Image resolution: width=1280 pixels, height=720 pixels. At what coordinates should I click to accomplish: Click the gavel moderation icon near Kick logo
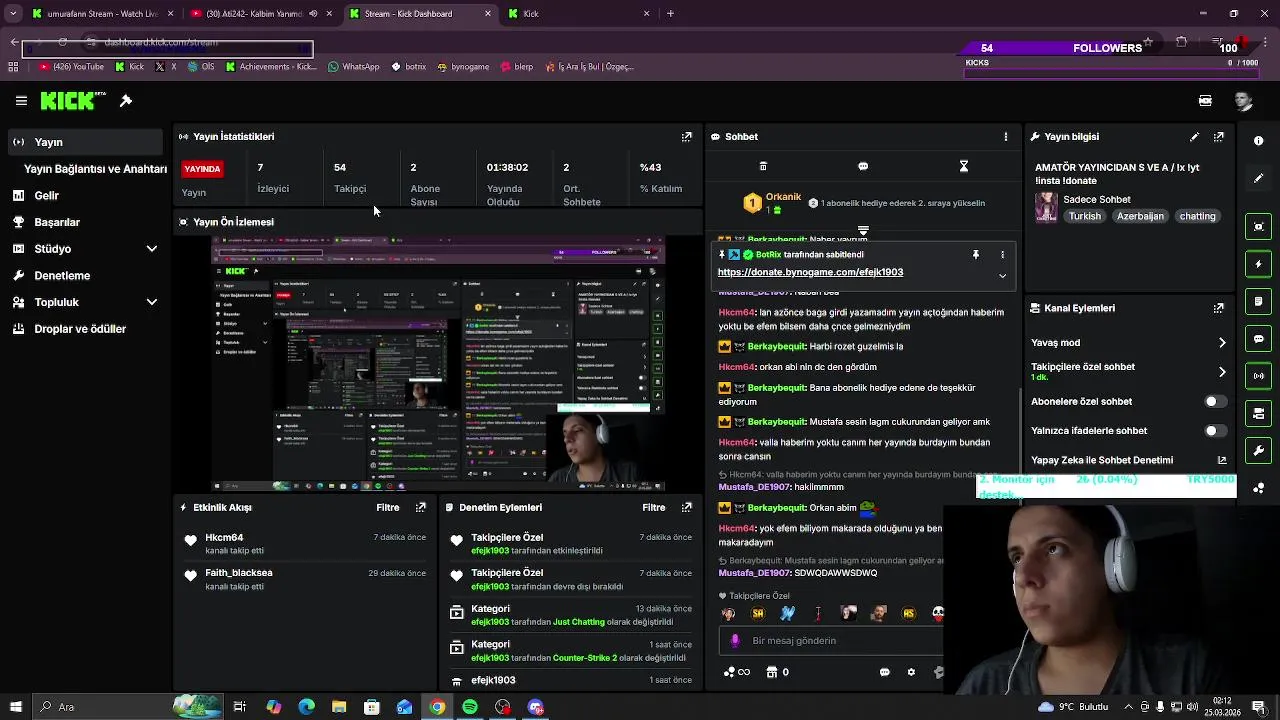coord(126,101)
